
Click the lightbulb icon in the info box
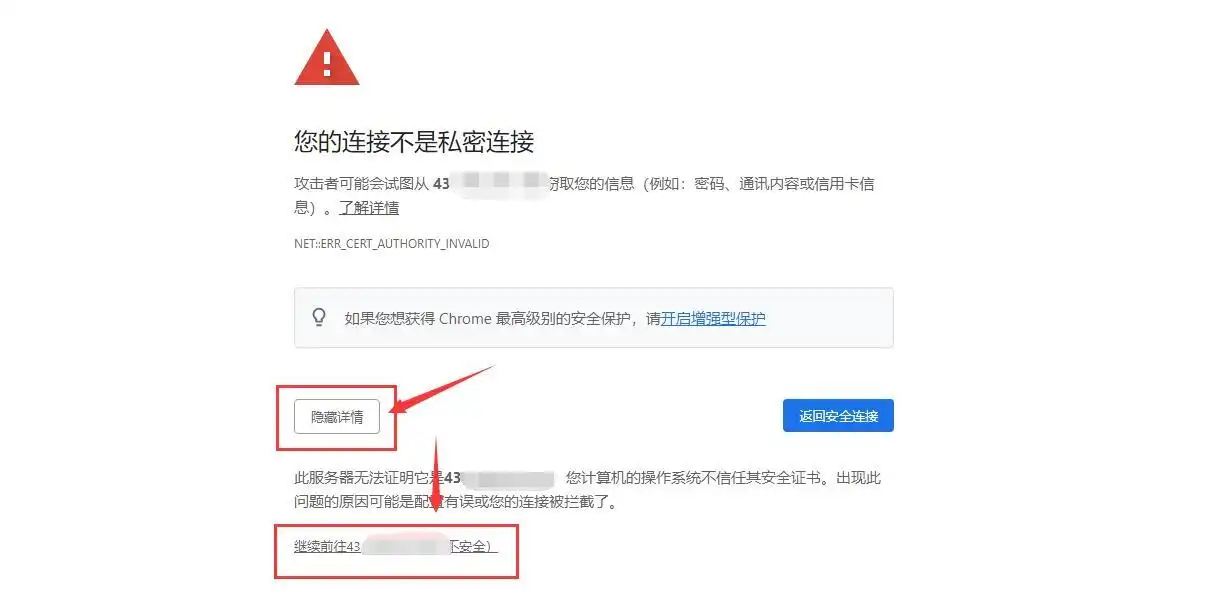319,318
